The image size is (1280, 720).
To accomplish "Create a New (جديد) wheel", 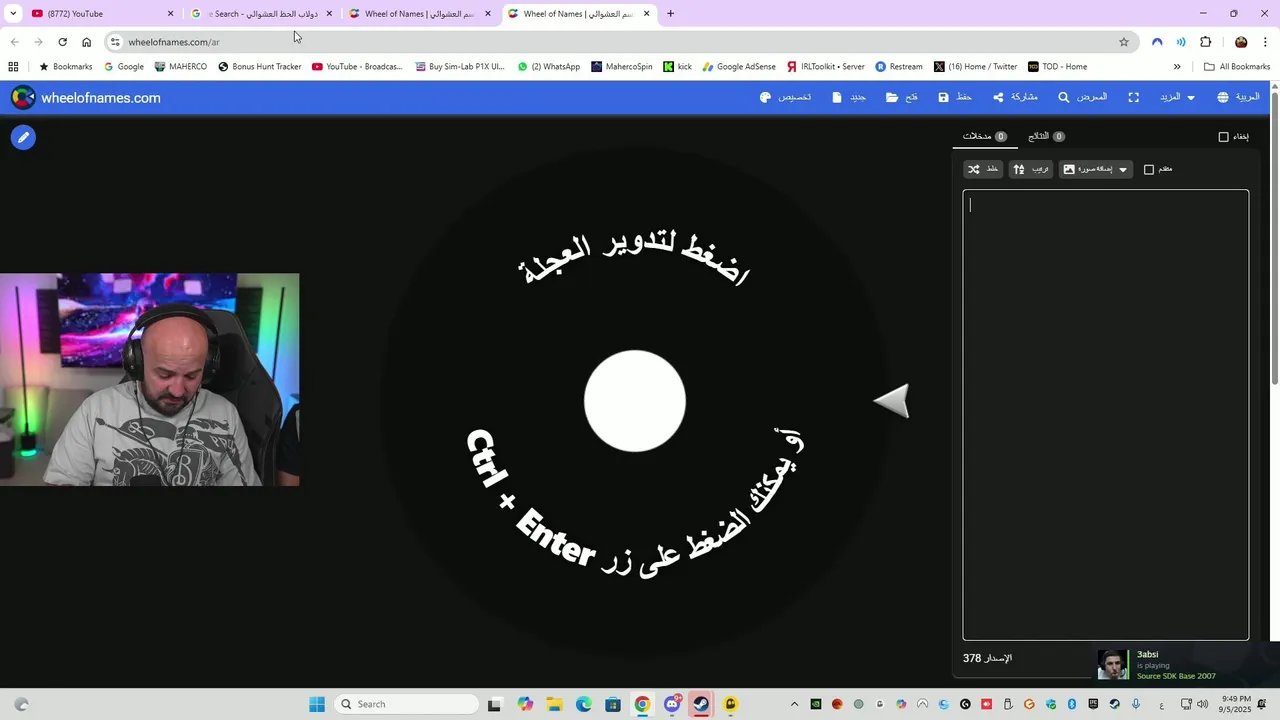I will pos(849,97).
